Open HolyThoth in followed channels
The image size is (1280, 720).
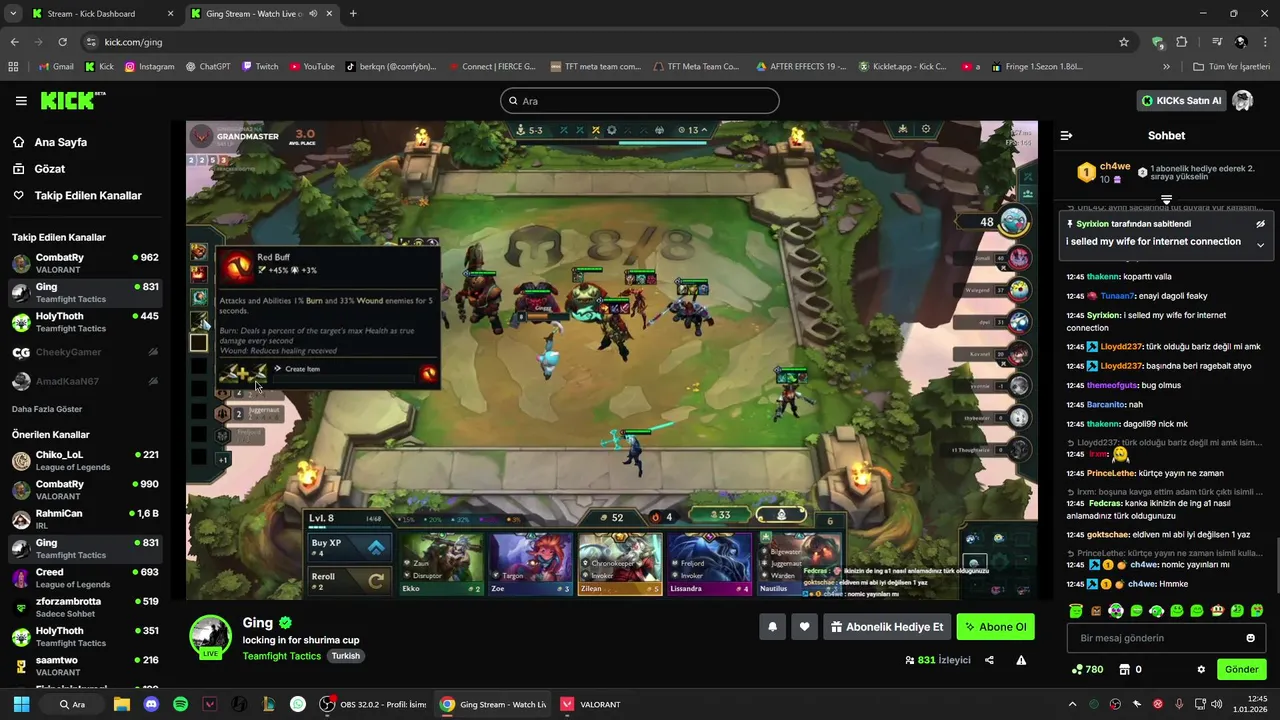point(85,322)
